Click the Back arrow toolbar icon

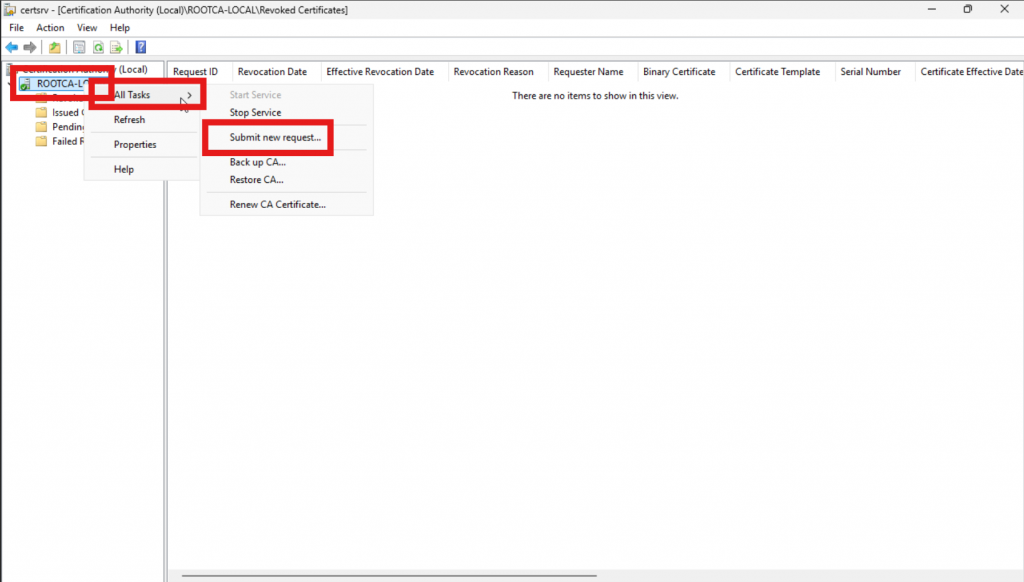(x=11, y=47)
